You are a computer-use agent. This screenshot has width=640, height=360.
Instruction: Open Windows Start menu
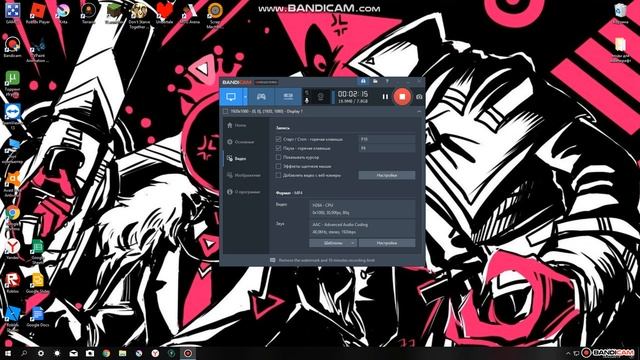[x=8, y=353]
